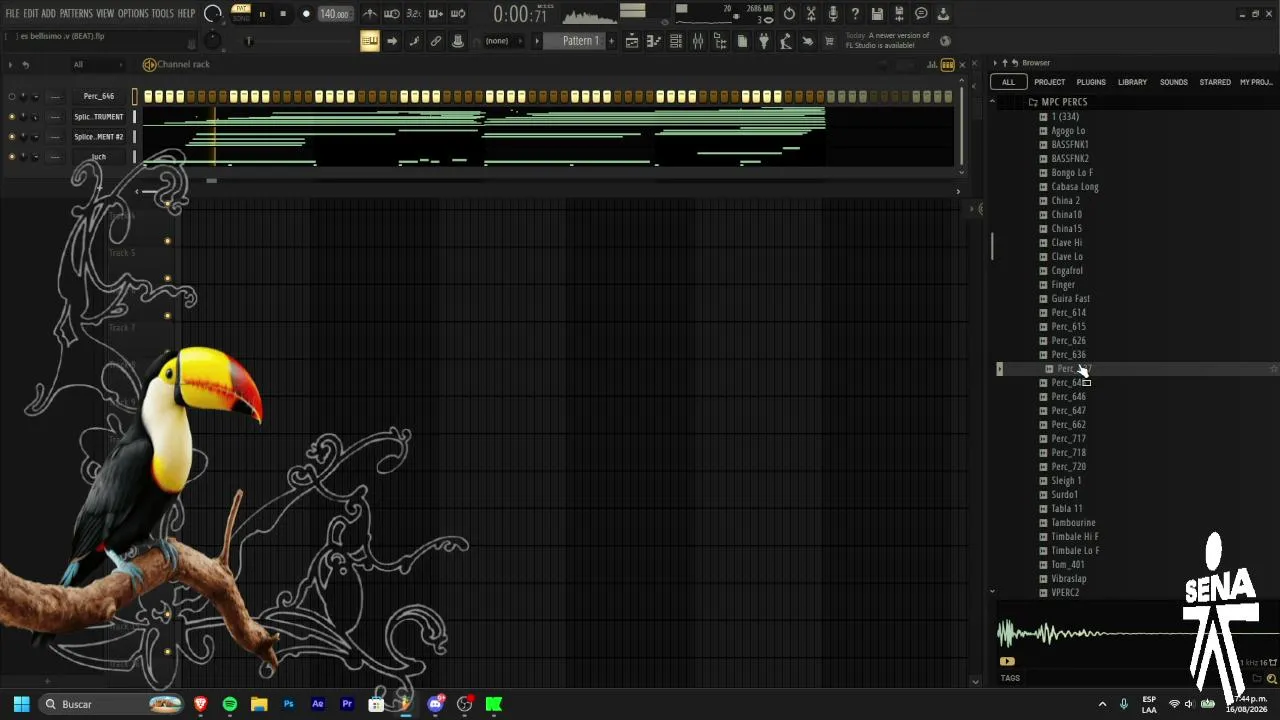The height and width of the screenshot is (720, 1280).
Task: Pause playback with the transport button
Action: [262, 14]
